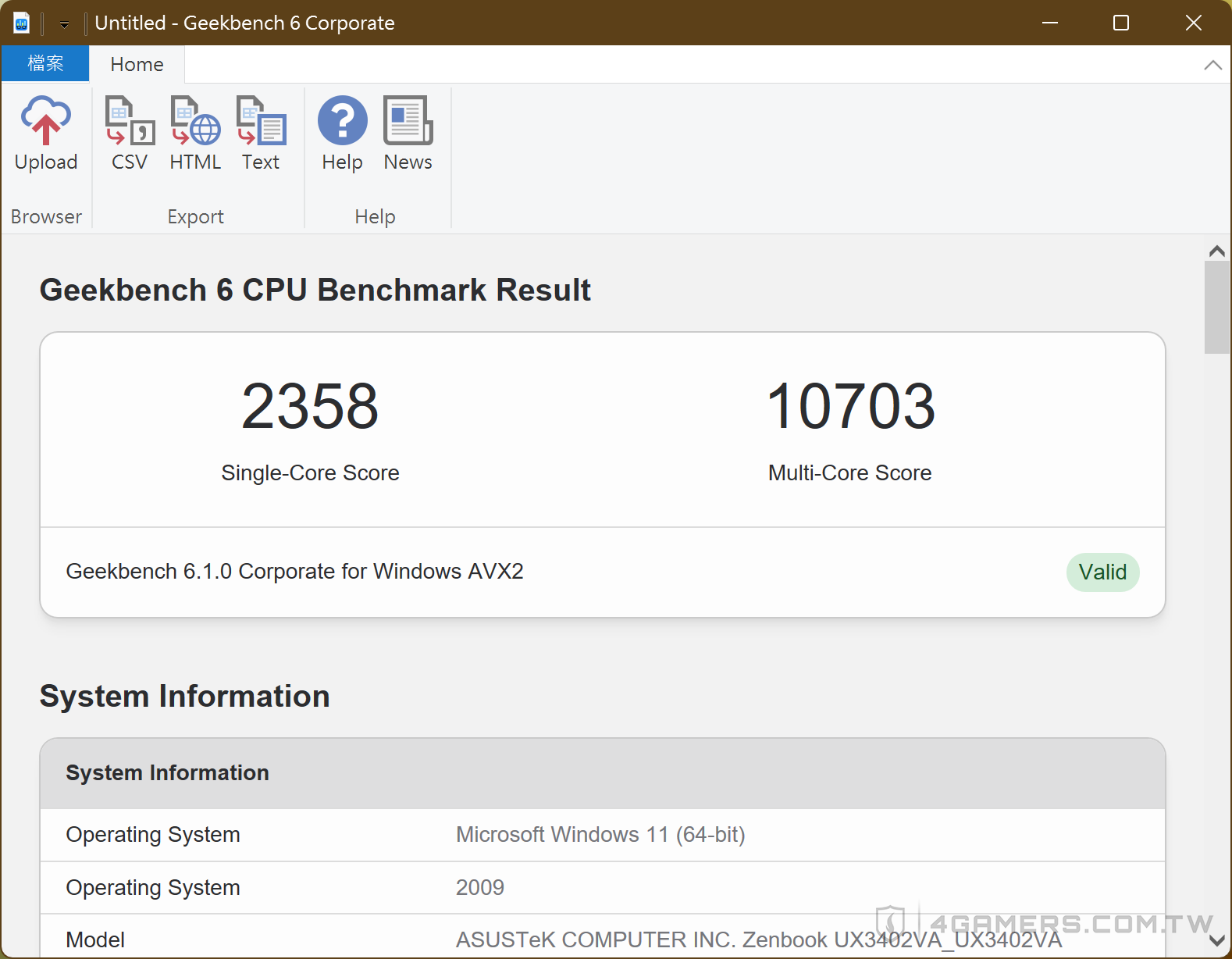Click the System Information table header
Image resolution: width=1232 pixels, height=959 pixels.
[603, 773]
